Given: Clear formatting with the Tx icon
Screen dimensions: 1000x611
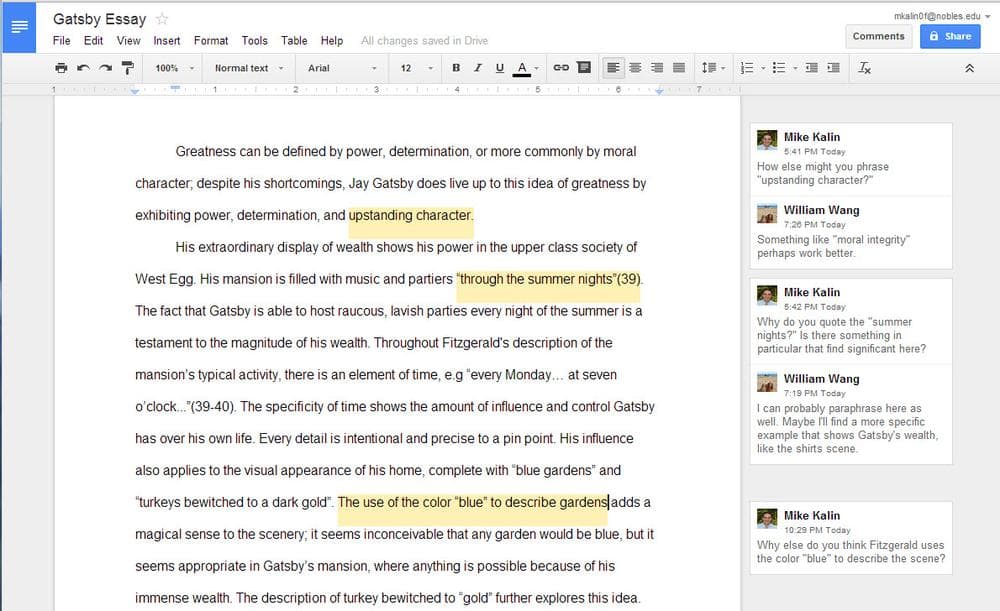Looking at the screenshot, I should pyautogui.click(x=864, y=68).
